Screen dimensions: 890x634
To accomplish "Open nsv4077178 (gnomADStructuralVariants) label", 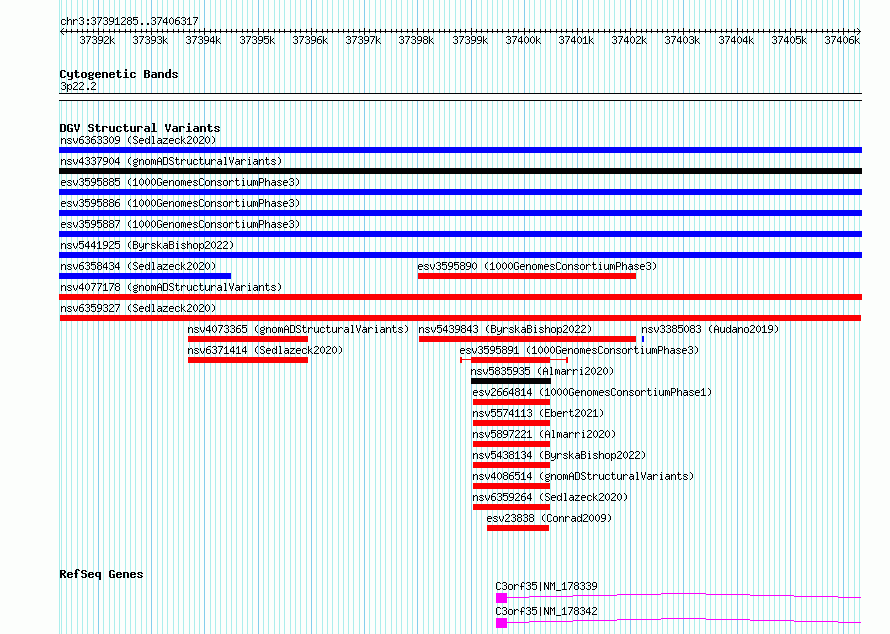I will [x=171, y=287].
